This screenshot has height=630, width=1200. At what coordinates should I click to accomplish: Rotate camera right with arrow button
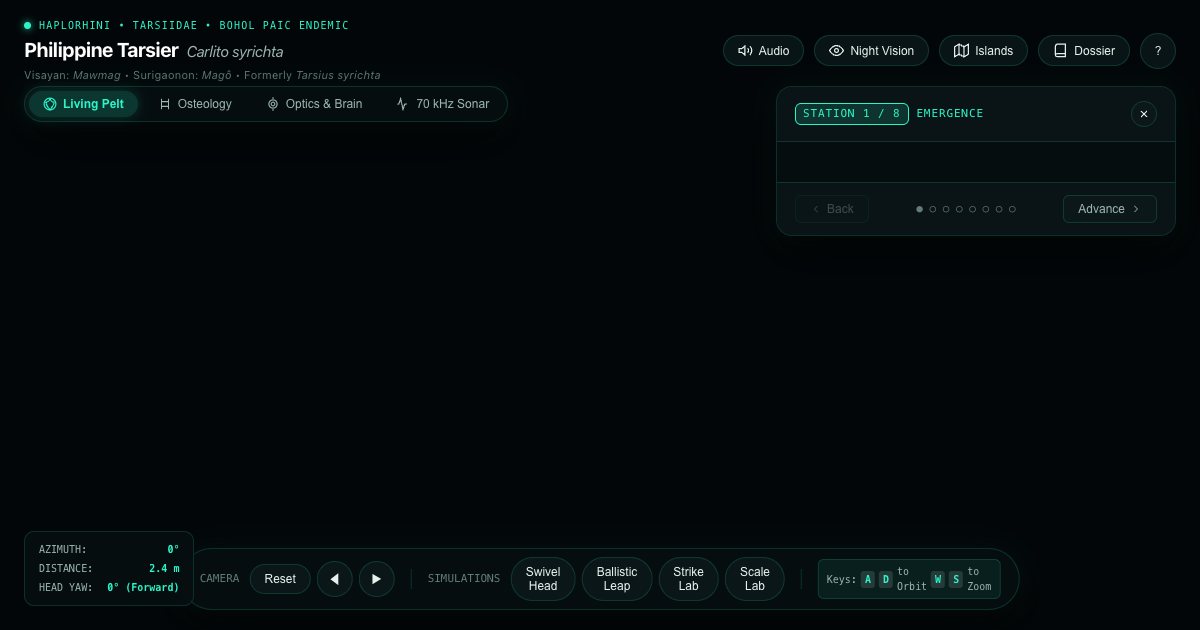(376, 579)
